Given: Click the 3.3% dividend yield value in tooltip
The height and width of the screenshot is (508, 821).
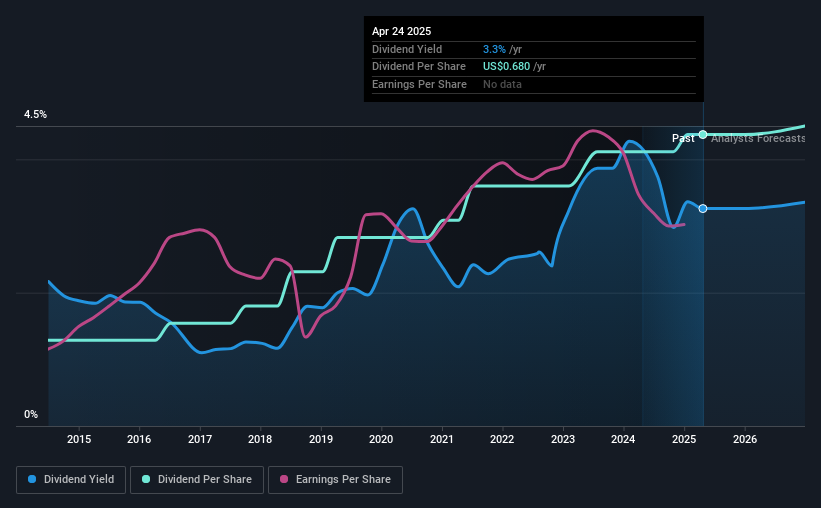Looking at the screenshot, I should point(494,49).
